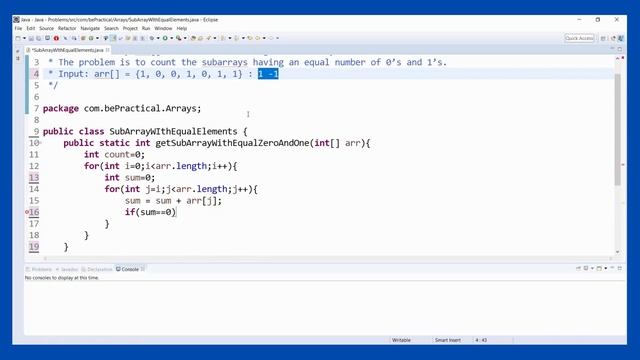Minimize the Console panel

tap(612, 268)
